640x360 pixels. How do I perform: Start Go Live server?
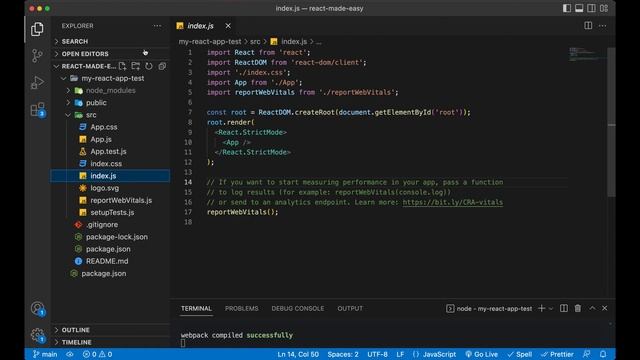(x=482, y=354)
